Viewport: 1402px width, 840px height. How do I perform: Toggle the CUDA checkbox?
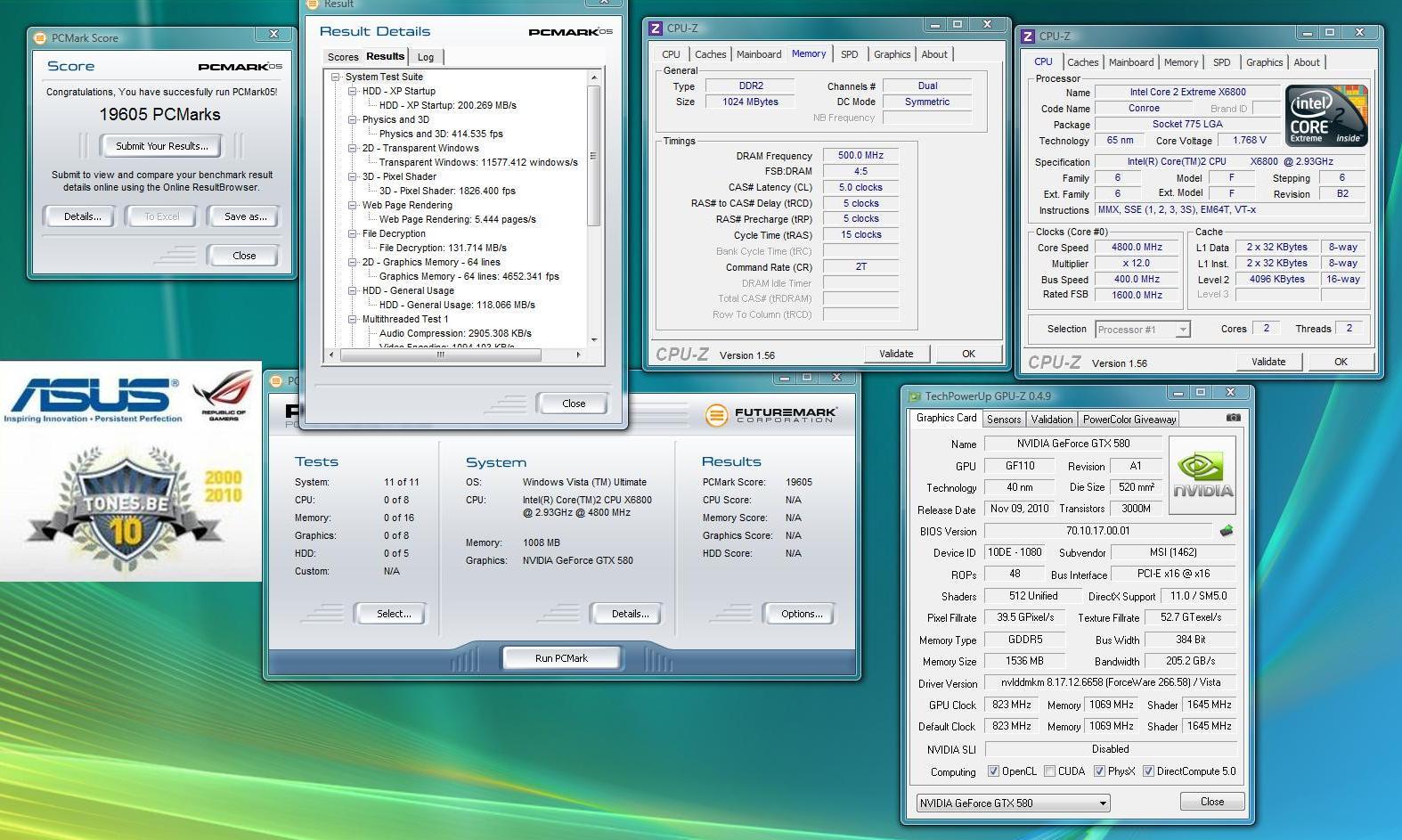pyautogui.click(x=1049, y=771)
